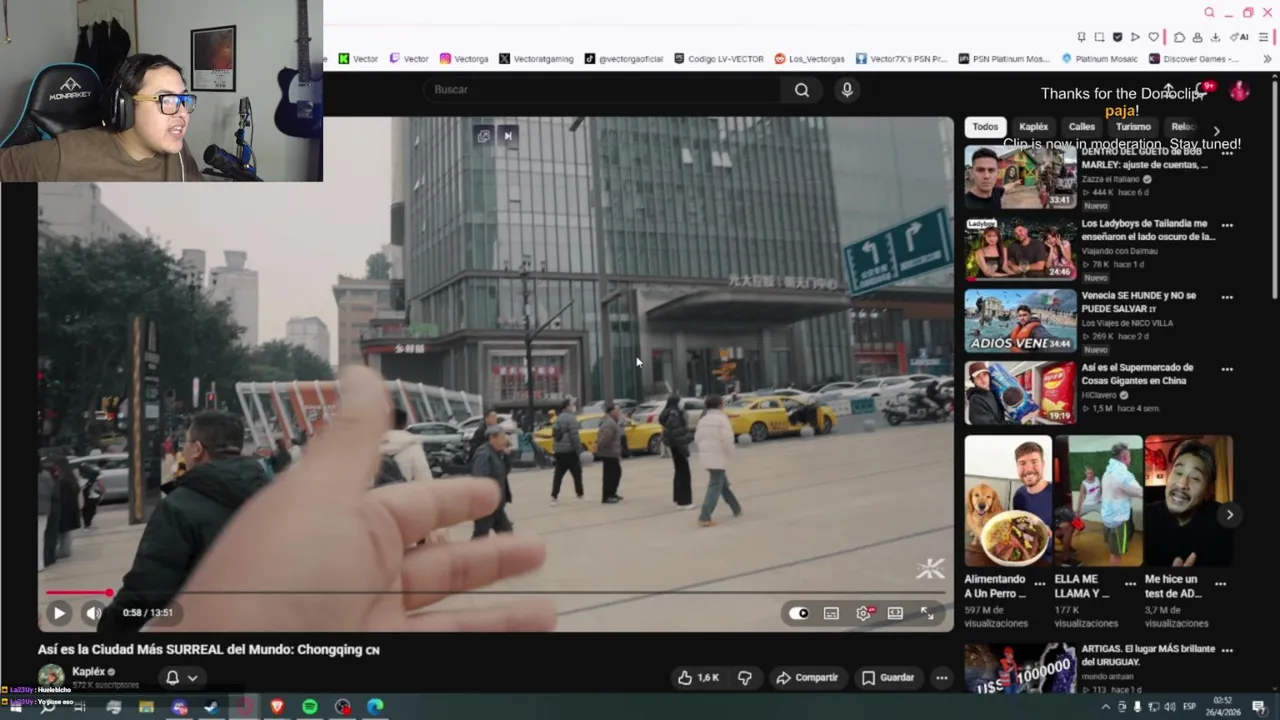1280x720 pixels.
Task: Dislike the video
Action: 745,677
